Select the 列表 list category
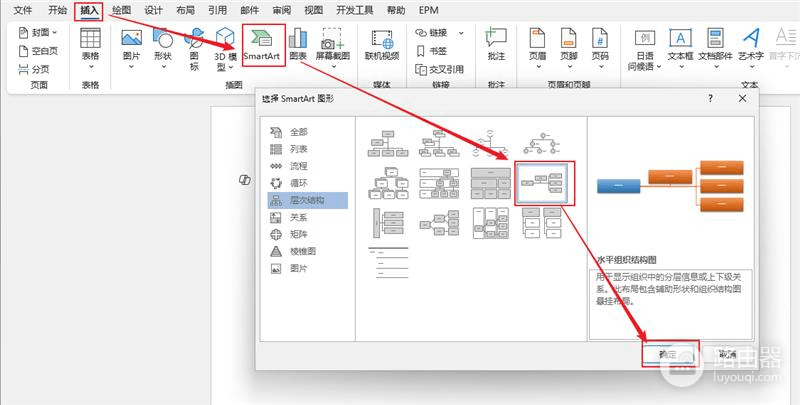The image size is (800, 405). (308, 149)
